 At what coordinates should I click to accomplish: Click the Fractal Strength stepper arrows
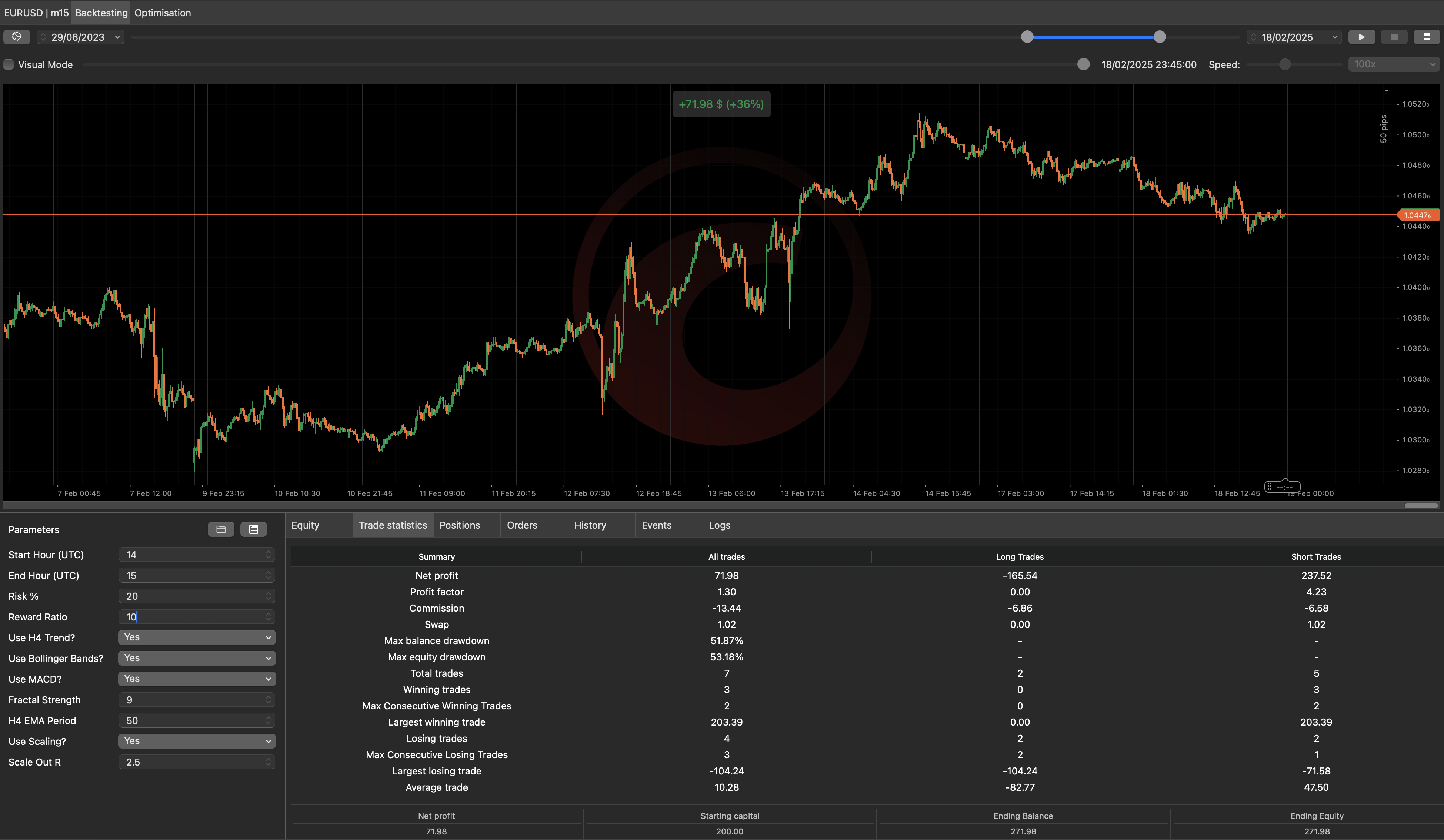click(x=268, y=700)
